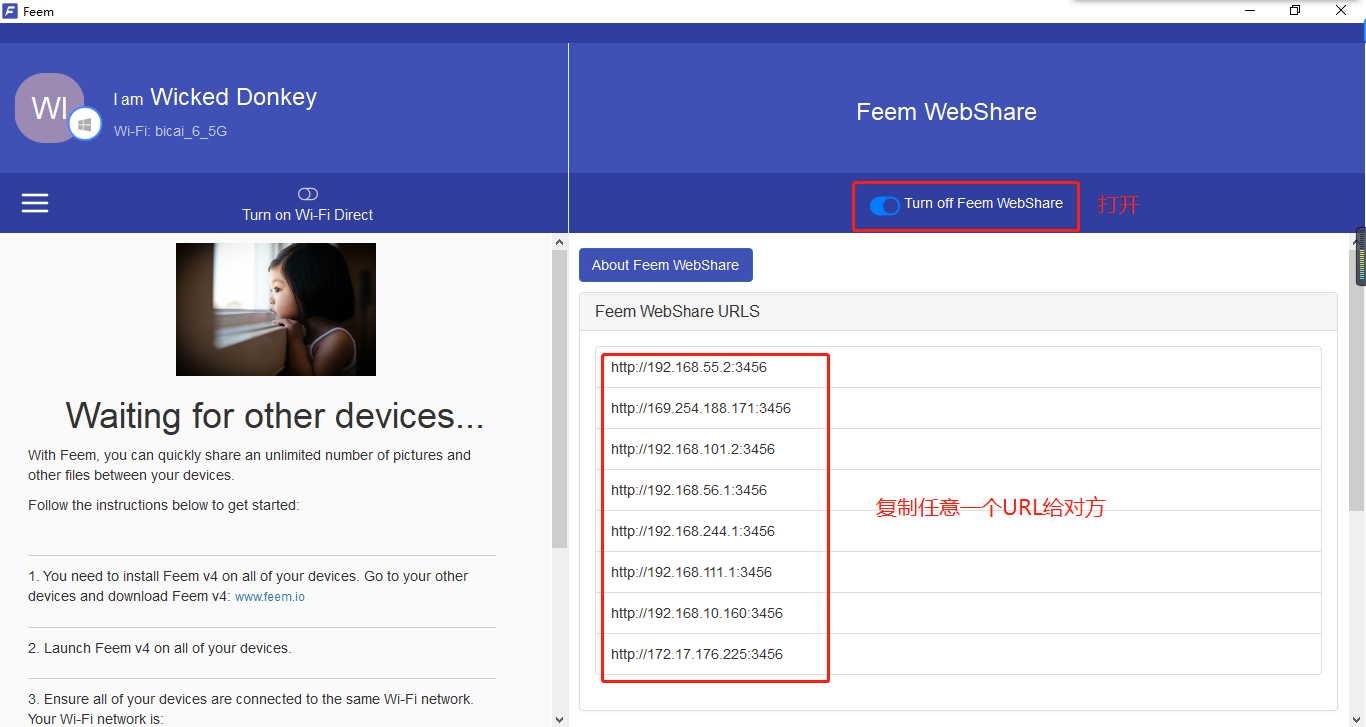Restore the Feem window size

pyautogui.click(x=1294, y=10)
